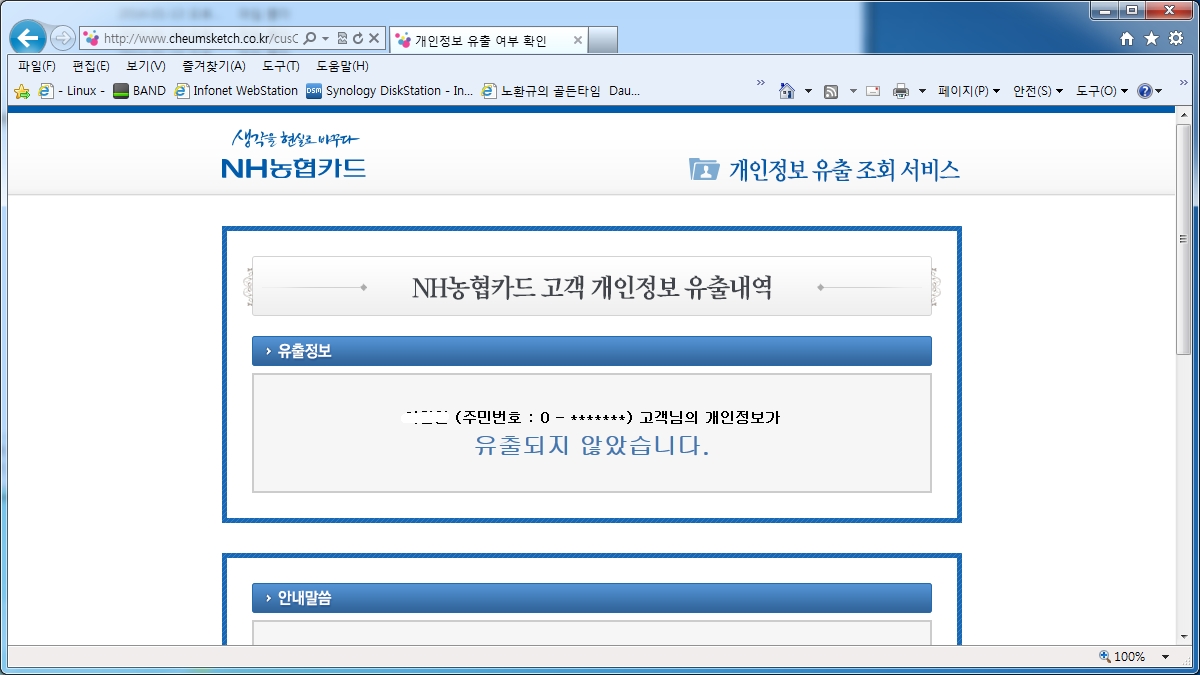The height and width of the screenshot is (675, 1200).
Task: Click the search magnifier in address bar
Action: click(x=309, y=38)
